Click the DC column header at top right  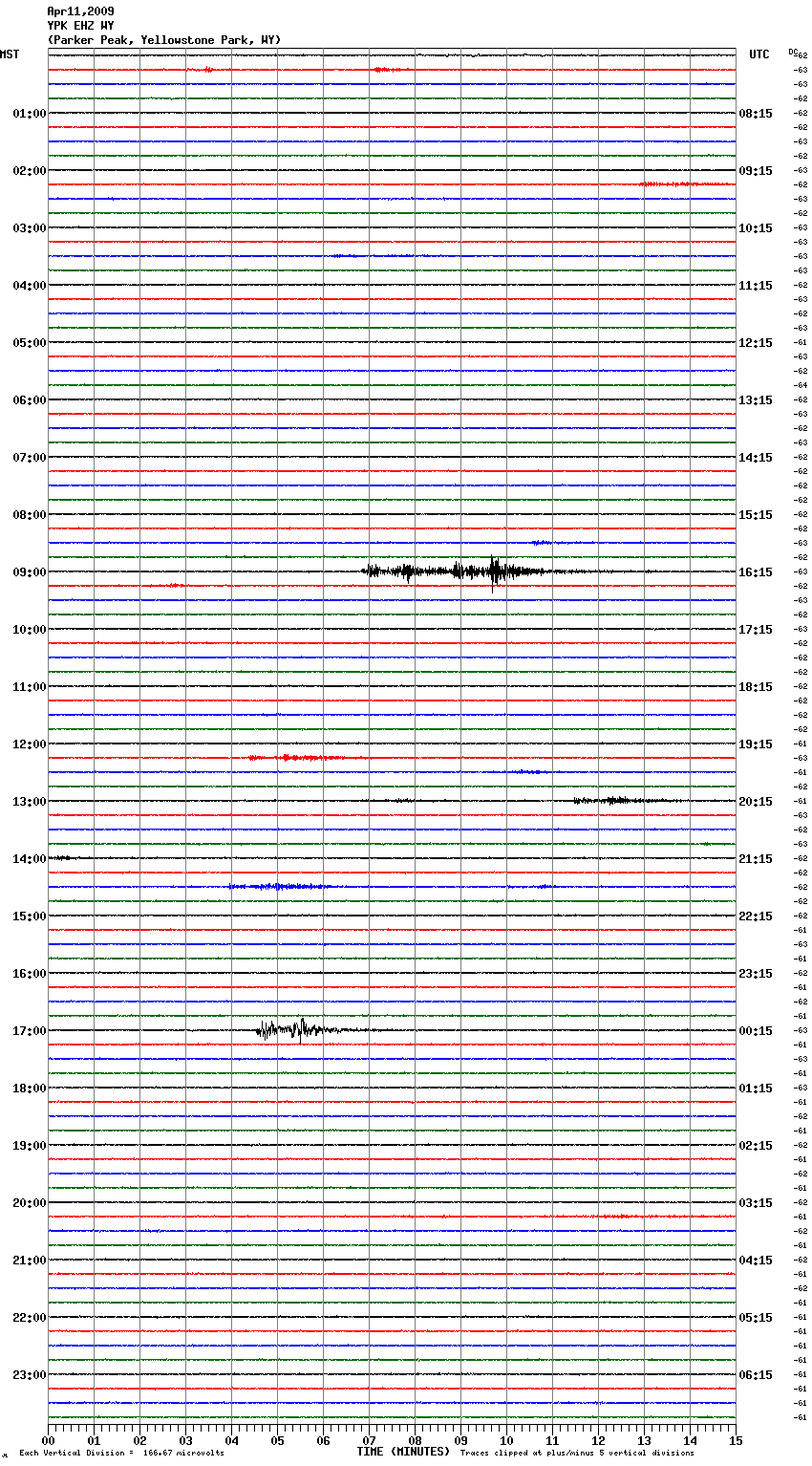tap(793, 52)
